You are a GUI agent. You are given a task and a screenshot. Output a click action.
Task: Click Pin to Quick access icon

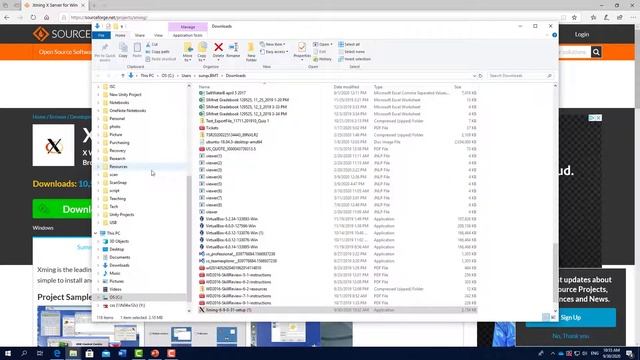coord(105,48)
